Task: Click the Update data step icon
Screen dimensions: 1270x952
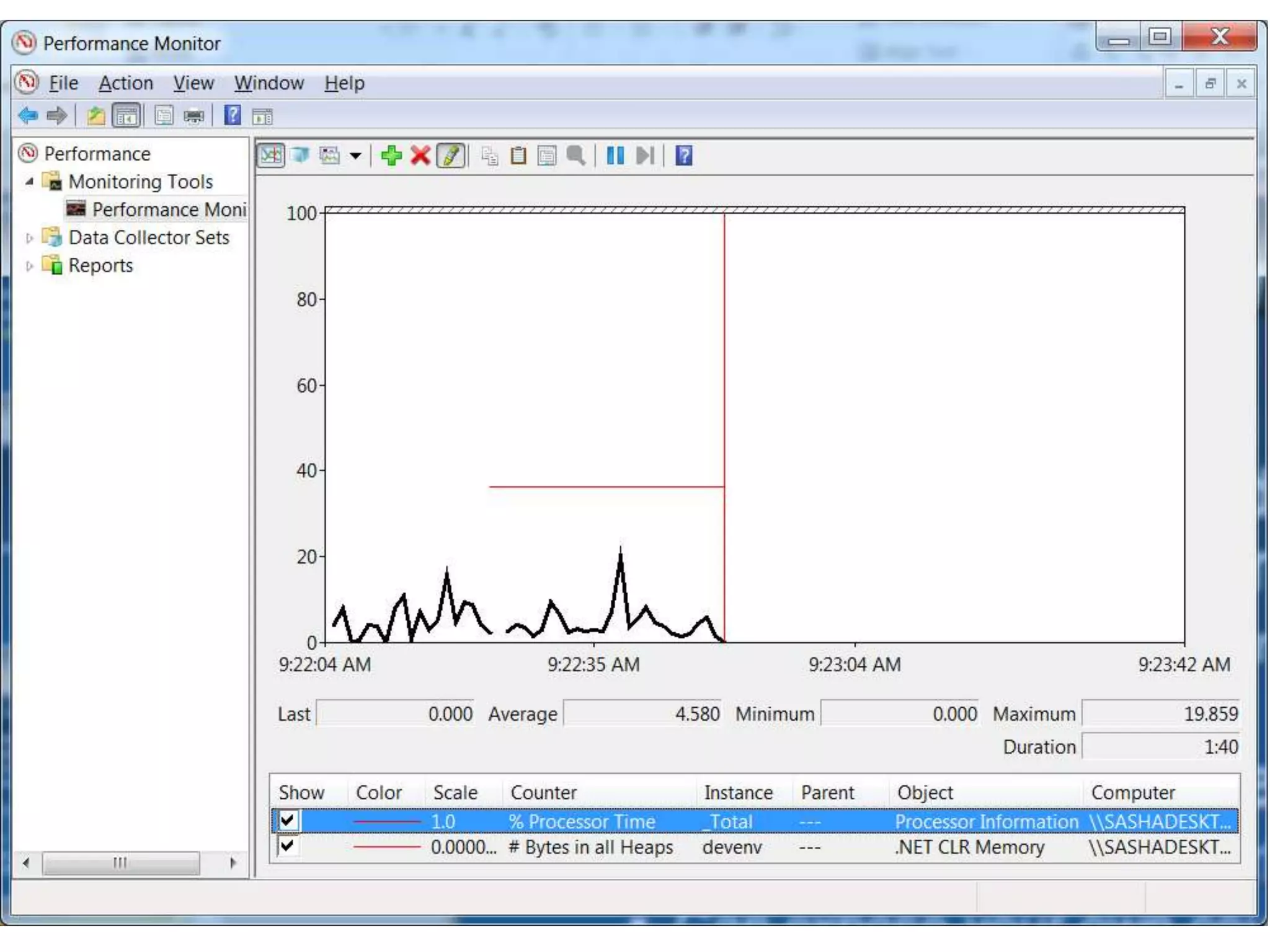Action: pos(645,156)
